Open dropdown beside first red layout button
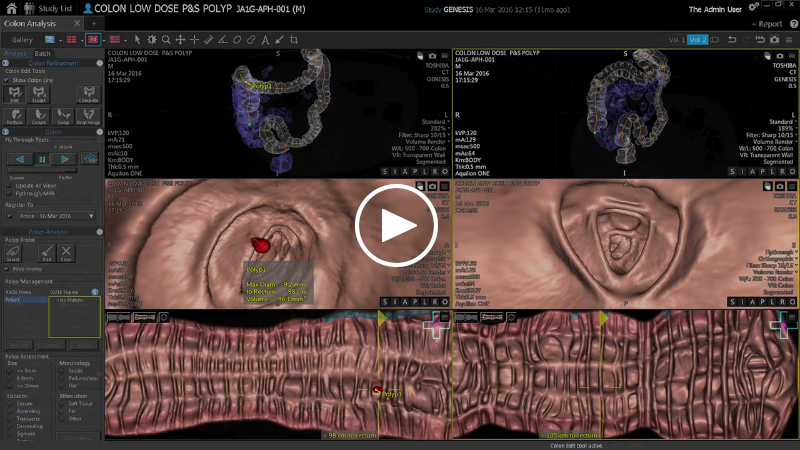This screenshot has width=800, height=450. point(82,40)
